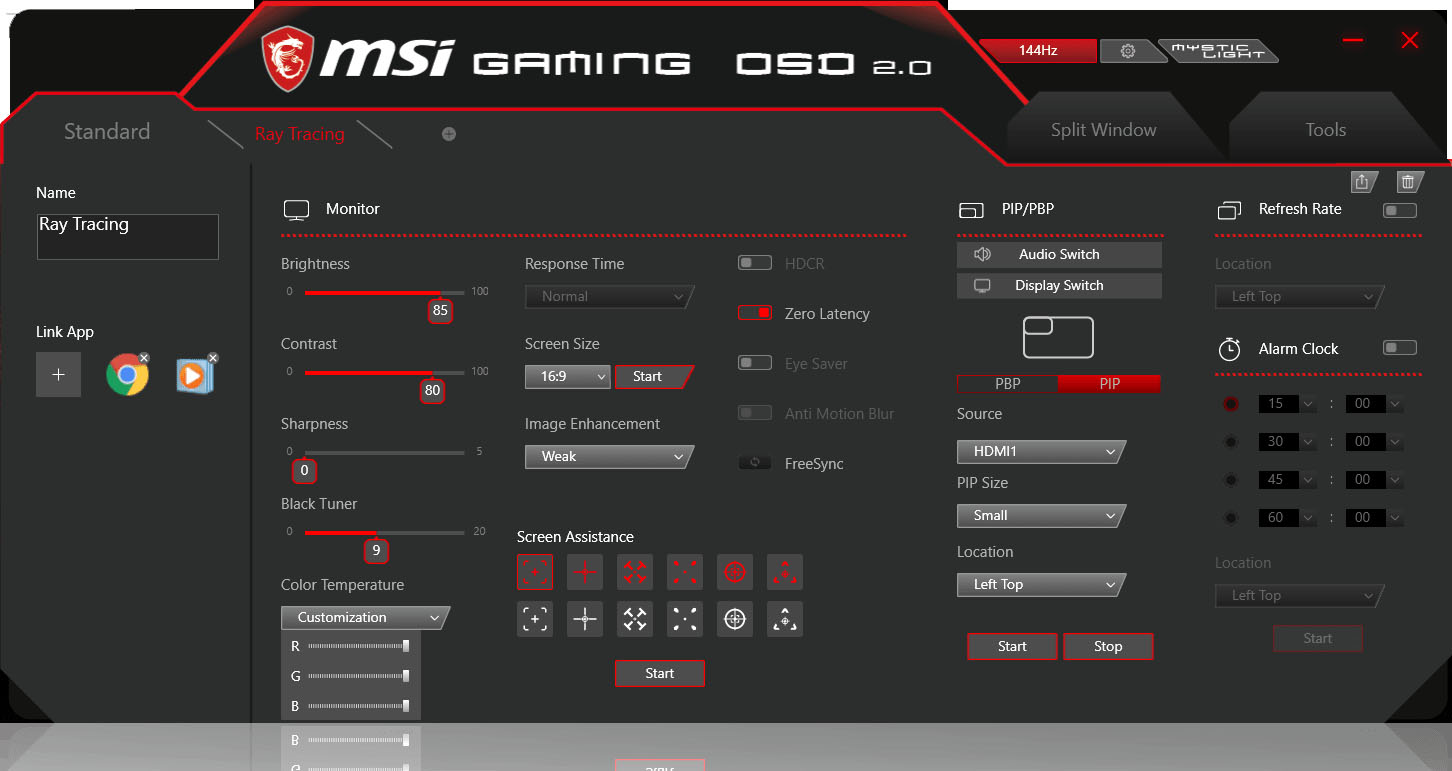Click the Brightness slider track

(x=384, y=293)
